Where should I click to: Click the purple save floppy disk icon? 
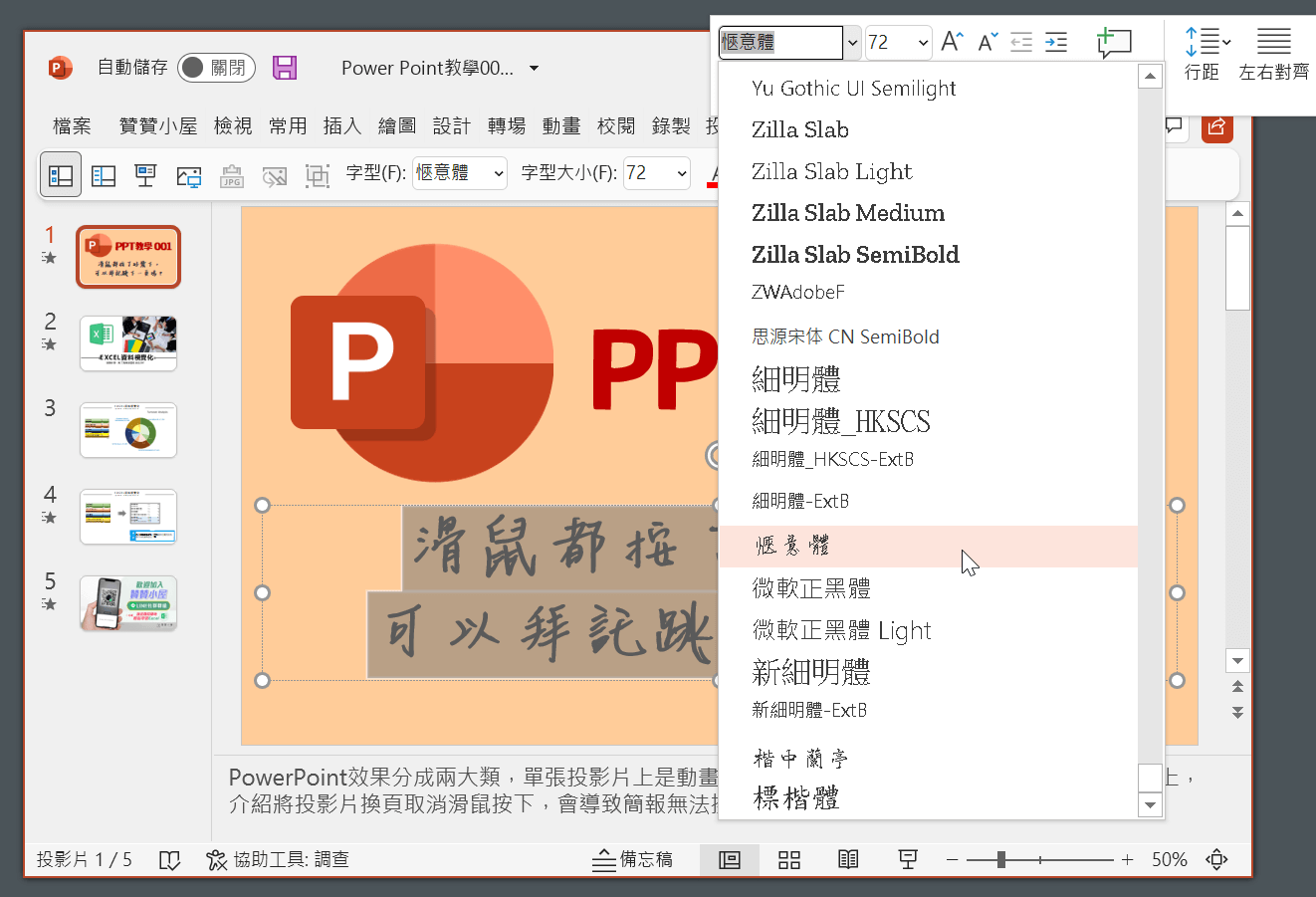[x=285, y=68]
